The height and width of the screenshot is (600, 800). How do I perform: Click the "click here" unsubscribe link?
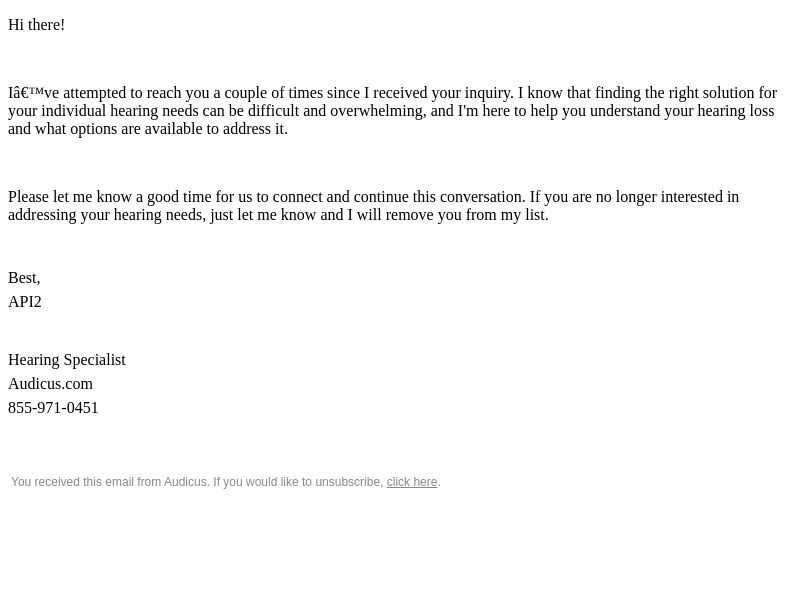[412, 482]
